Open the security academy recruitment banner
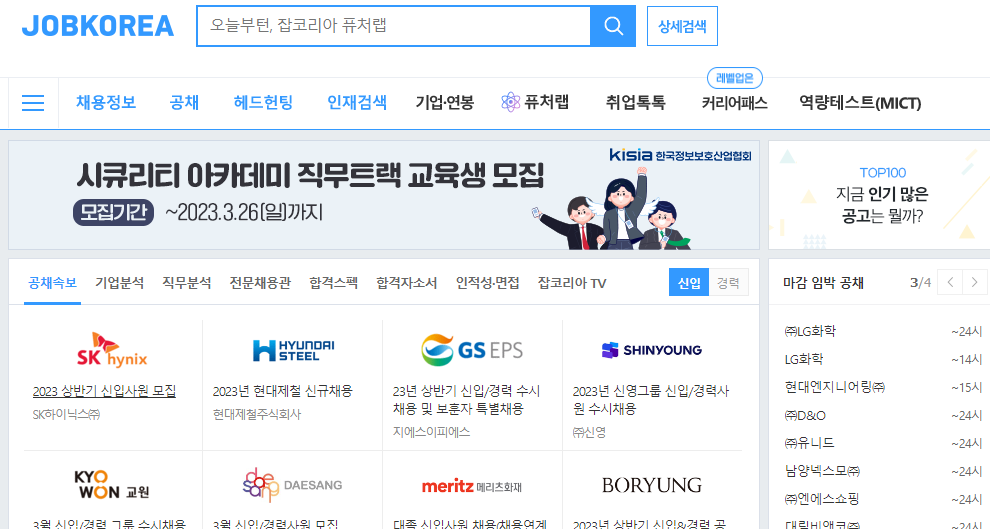Image resolution: width=990 pixels, height=529 pixels. (x=384, y=195)
